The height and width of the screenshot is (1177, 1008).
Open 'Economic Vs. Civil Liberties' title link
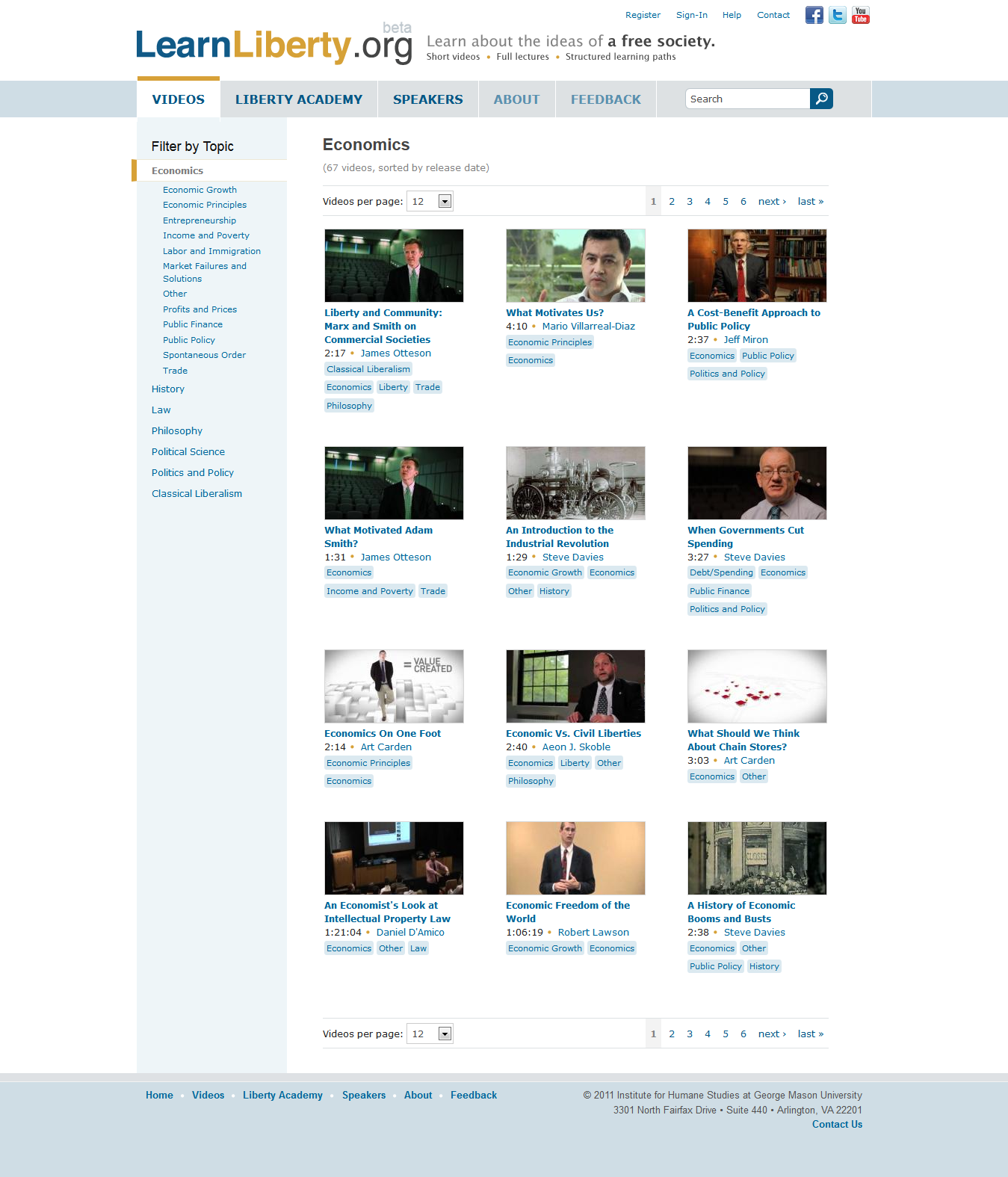(573, 733)
